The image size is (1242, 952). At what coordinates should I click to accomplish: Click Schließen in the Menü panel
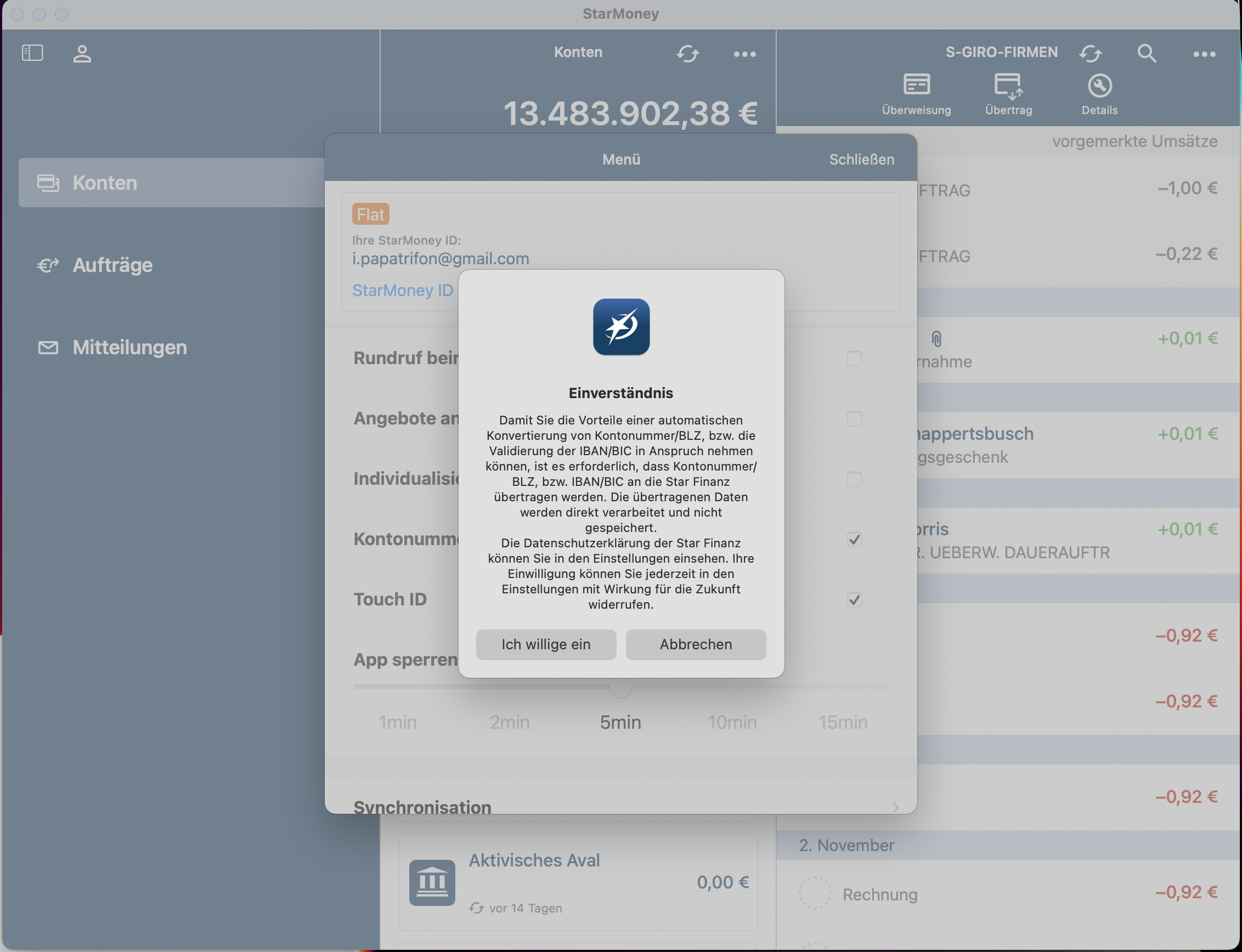tap(862, 159)
